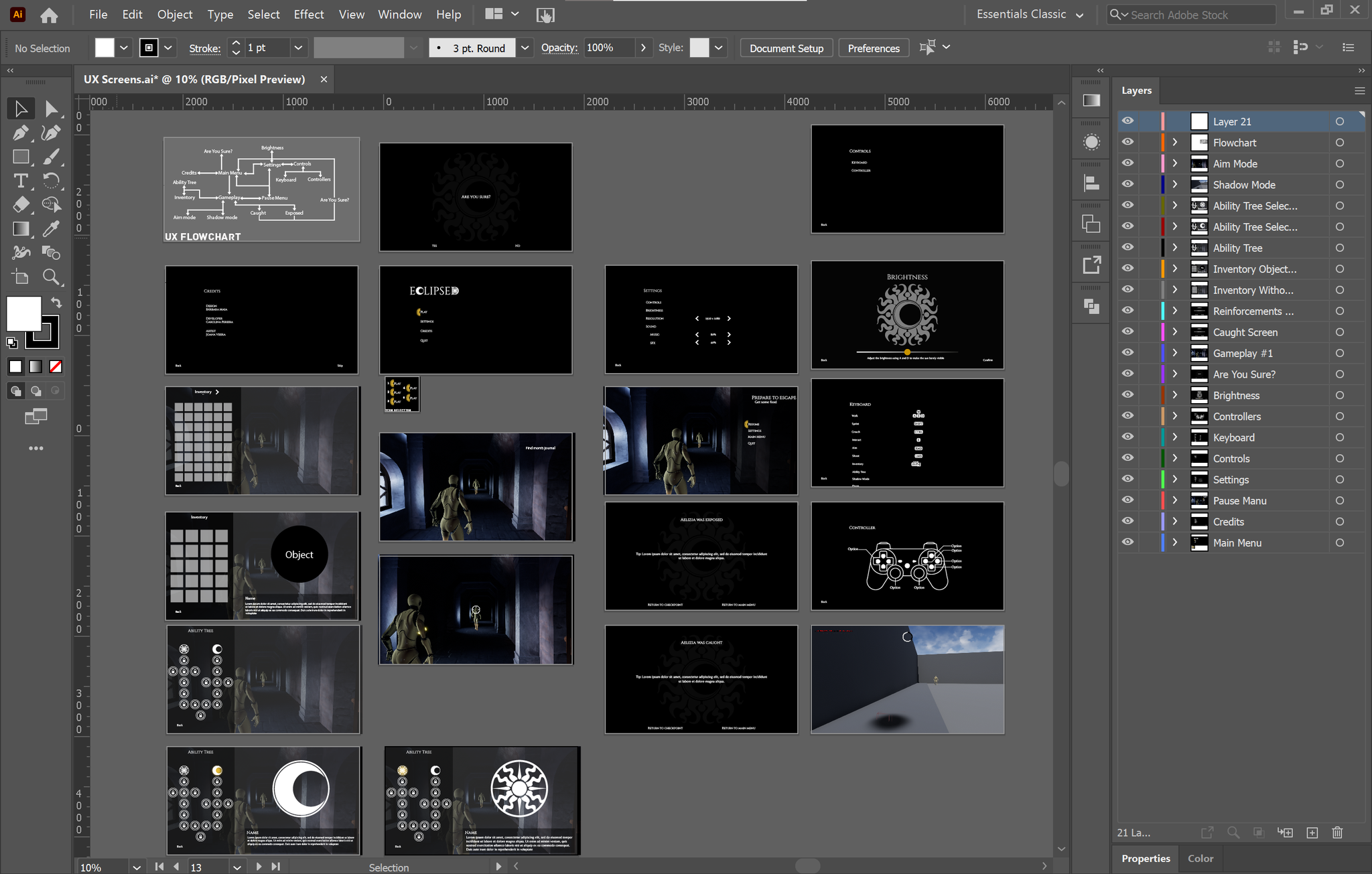1372x874 pixels.
Task: Hide the Caught Screen layer
Action: (1128, 332)
